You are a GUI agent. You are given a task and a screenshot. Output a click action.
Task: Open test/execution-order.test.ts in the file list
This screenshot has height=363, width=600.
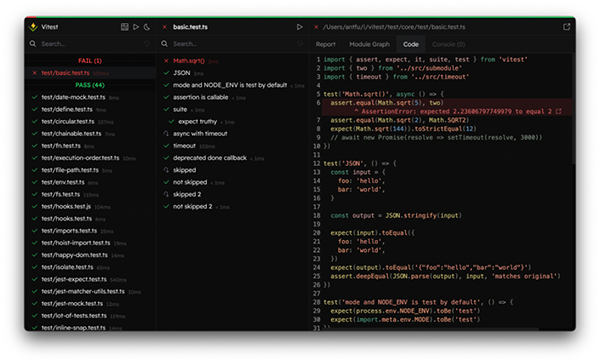[90, 158]
